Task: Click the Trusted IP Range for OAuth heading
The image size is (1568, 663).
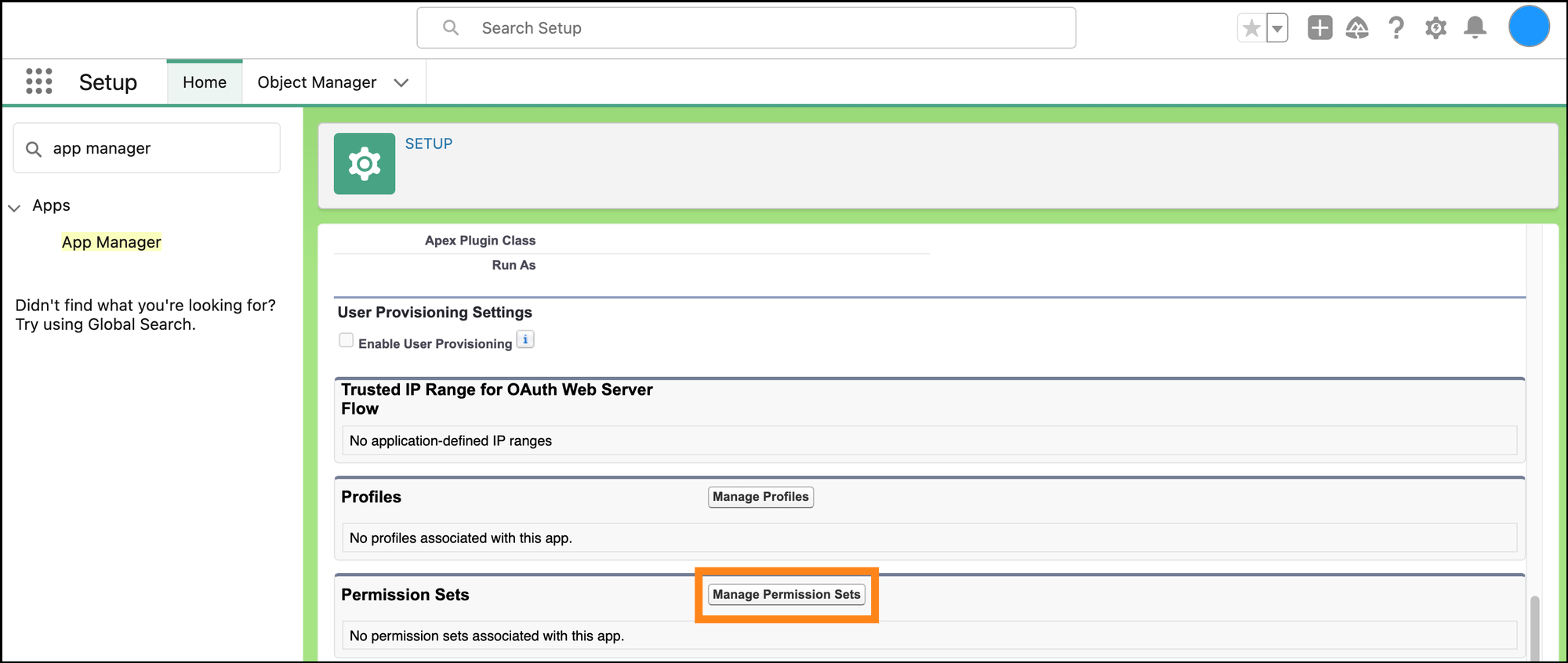Action: point(497,399)
